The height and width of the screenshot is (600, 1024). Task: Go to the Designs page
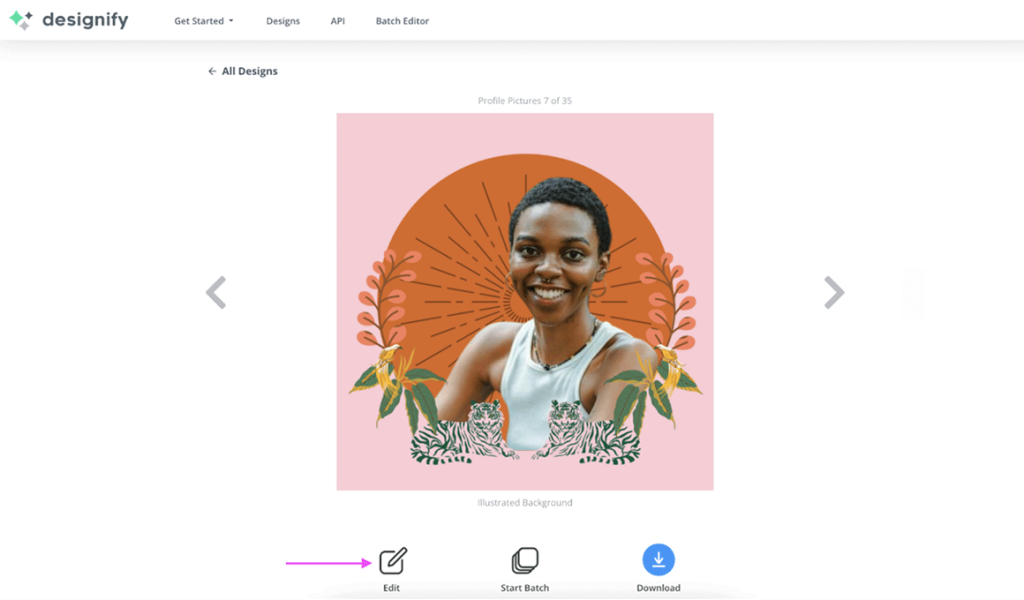(x=283, y=21)
